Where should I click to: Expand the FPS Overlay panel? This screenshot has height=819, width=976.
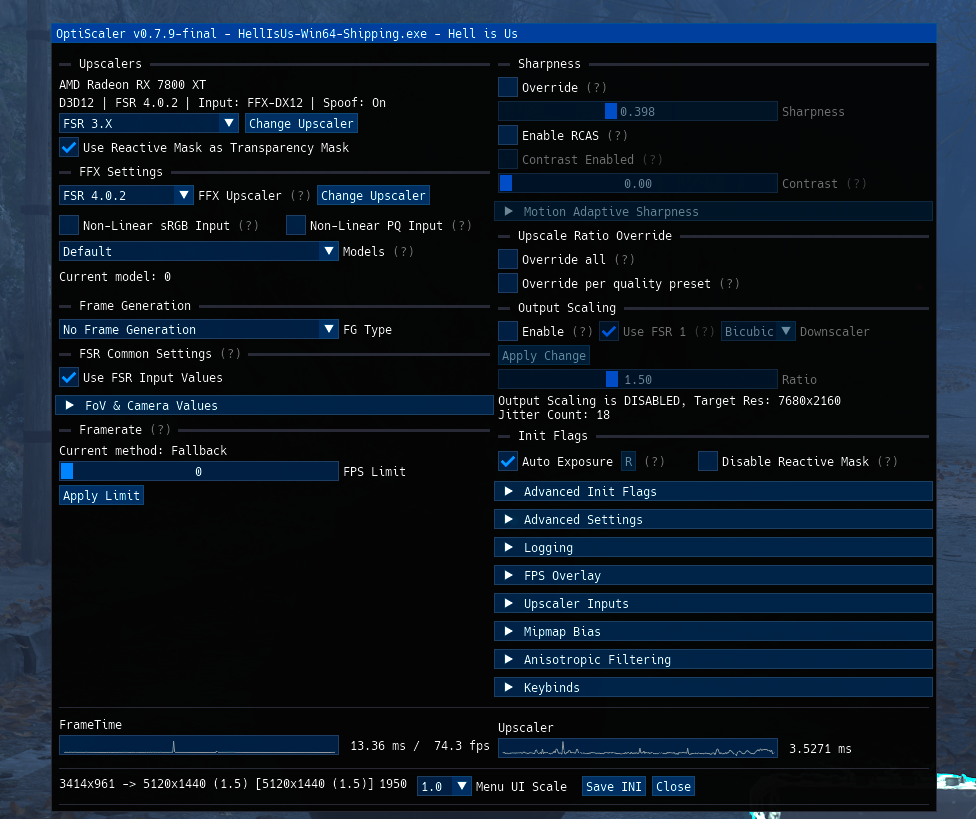(x=713, y=575)
